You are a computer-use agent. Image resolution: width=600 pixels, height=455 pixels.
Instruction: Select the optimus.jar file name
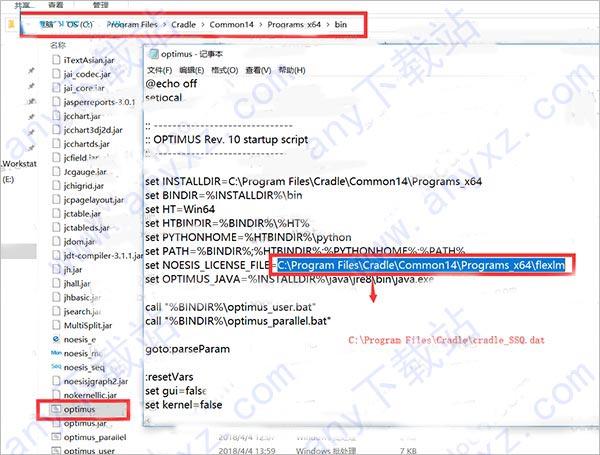click(85, 423)
